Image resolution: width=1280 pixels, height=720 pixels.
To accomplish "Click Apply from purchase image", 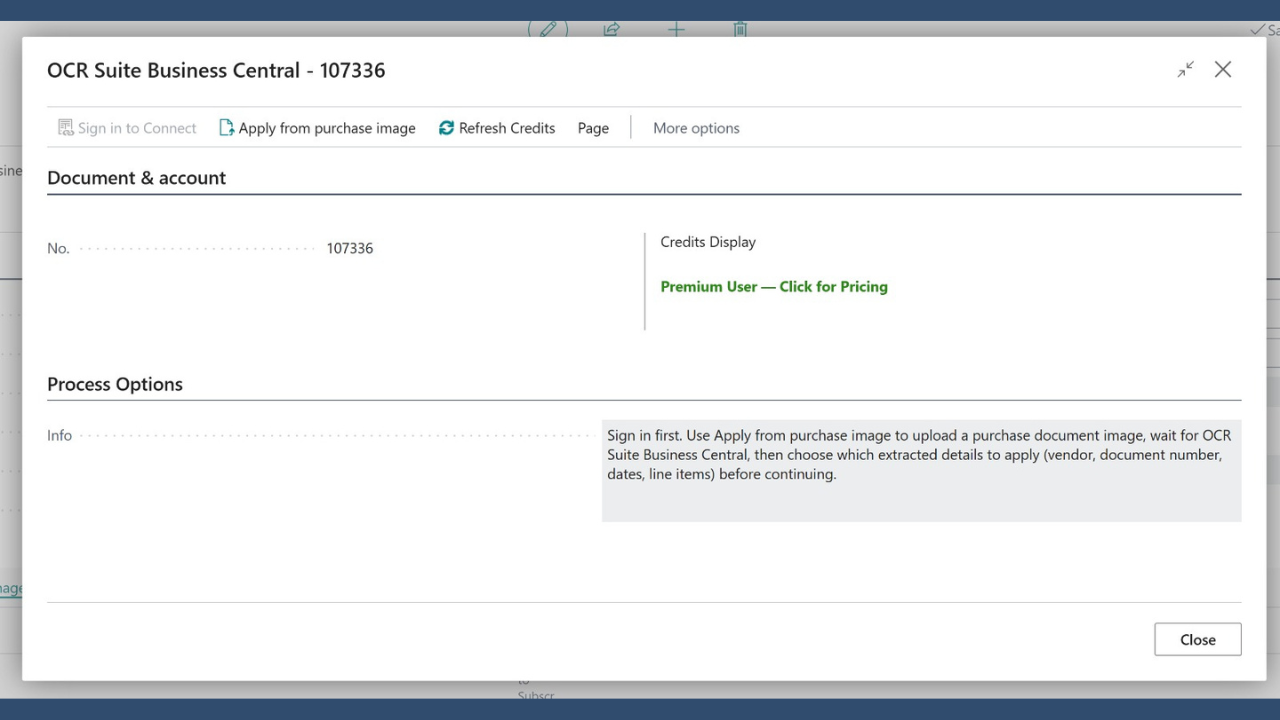I will tap(317, 128).
